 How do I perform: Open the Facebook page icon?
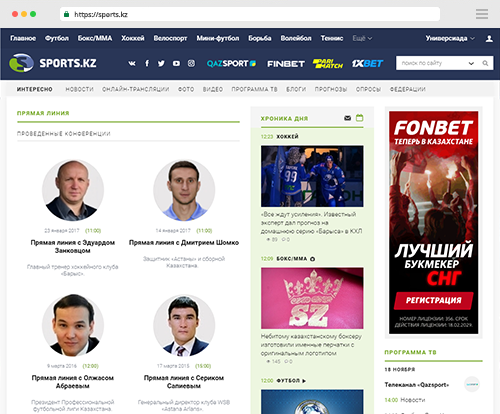[147, 63]
